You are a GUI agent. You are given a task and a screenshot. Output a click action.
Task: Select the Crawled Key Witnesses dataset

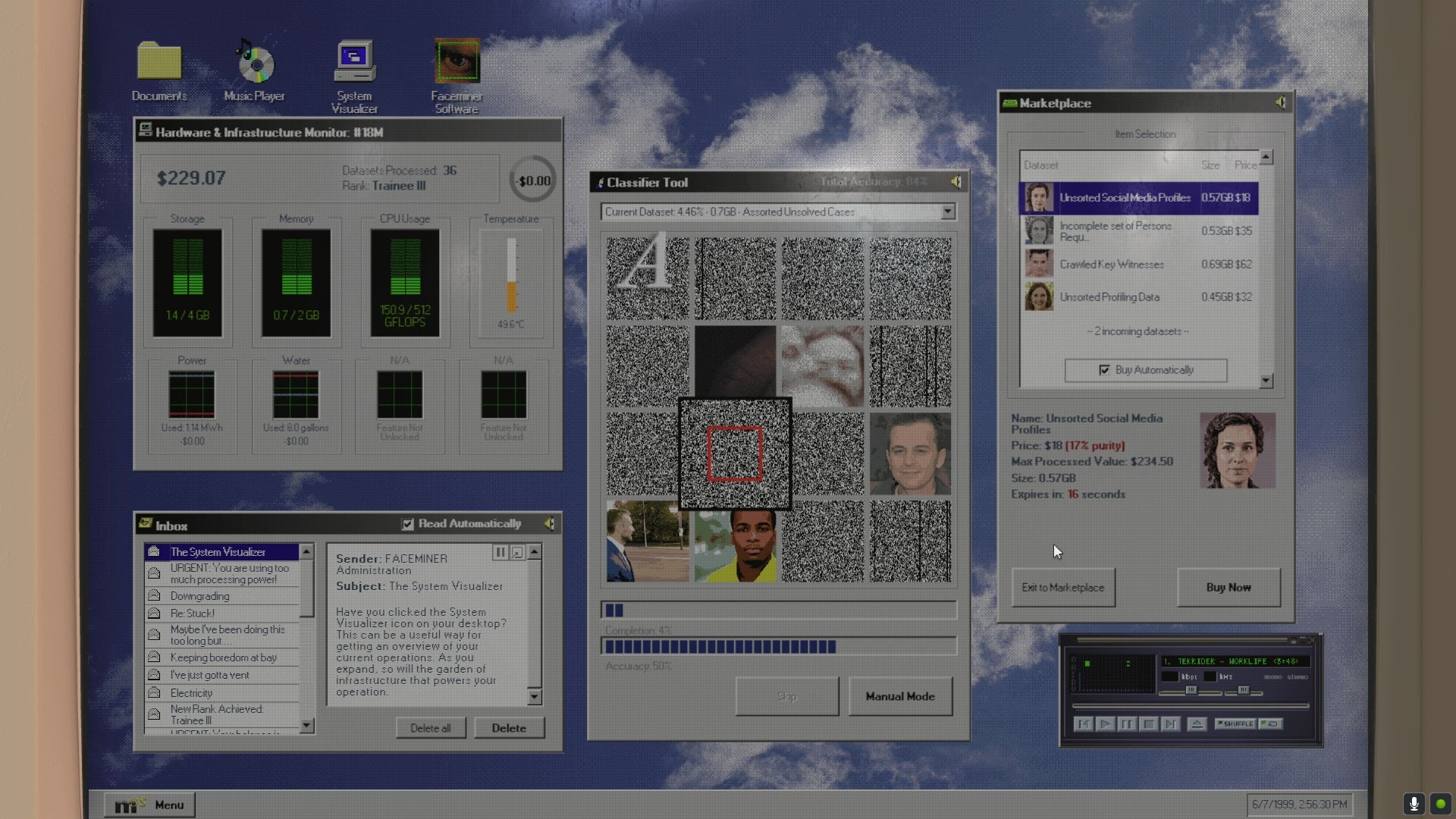[1113, 264]
